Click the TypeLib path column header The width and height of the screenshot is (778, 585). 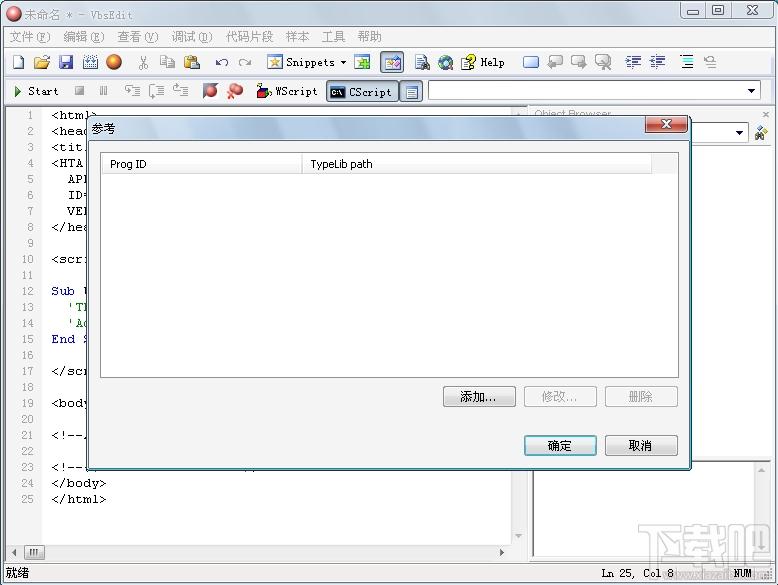[x=476, y=164]
